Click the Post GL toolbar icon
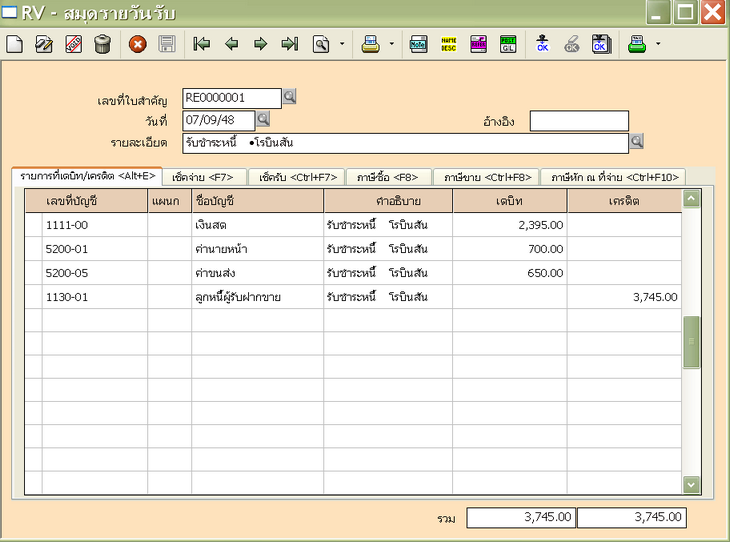The height and width of the screenshot is (542, 730). 508,44
